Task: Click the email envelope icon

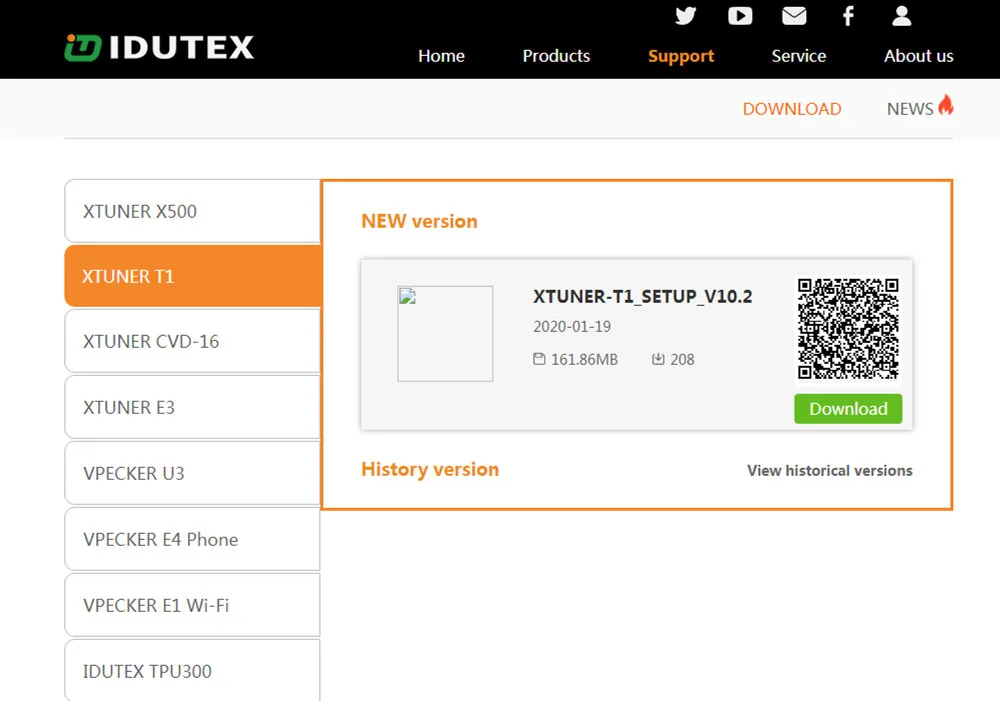Action: [x=794, y=15]
